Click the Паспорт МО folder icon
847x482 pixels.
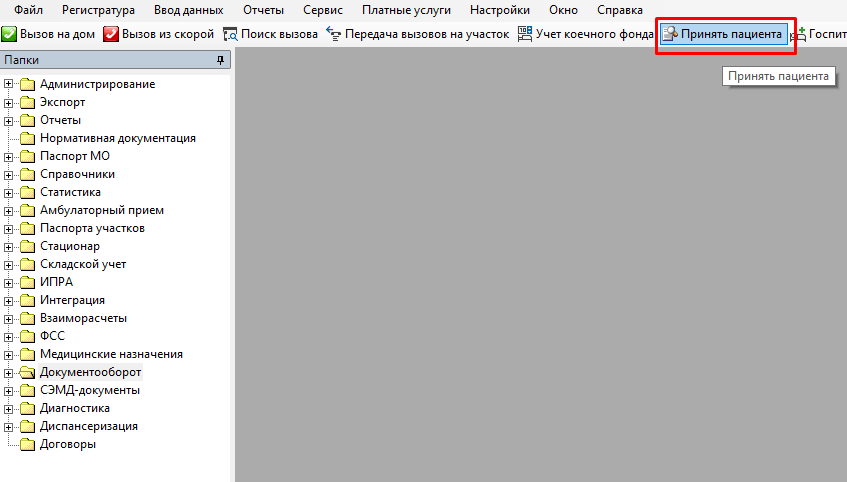(x=28, y=156)
